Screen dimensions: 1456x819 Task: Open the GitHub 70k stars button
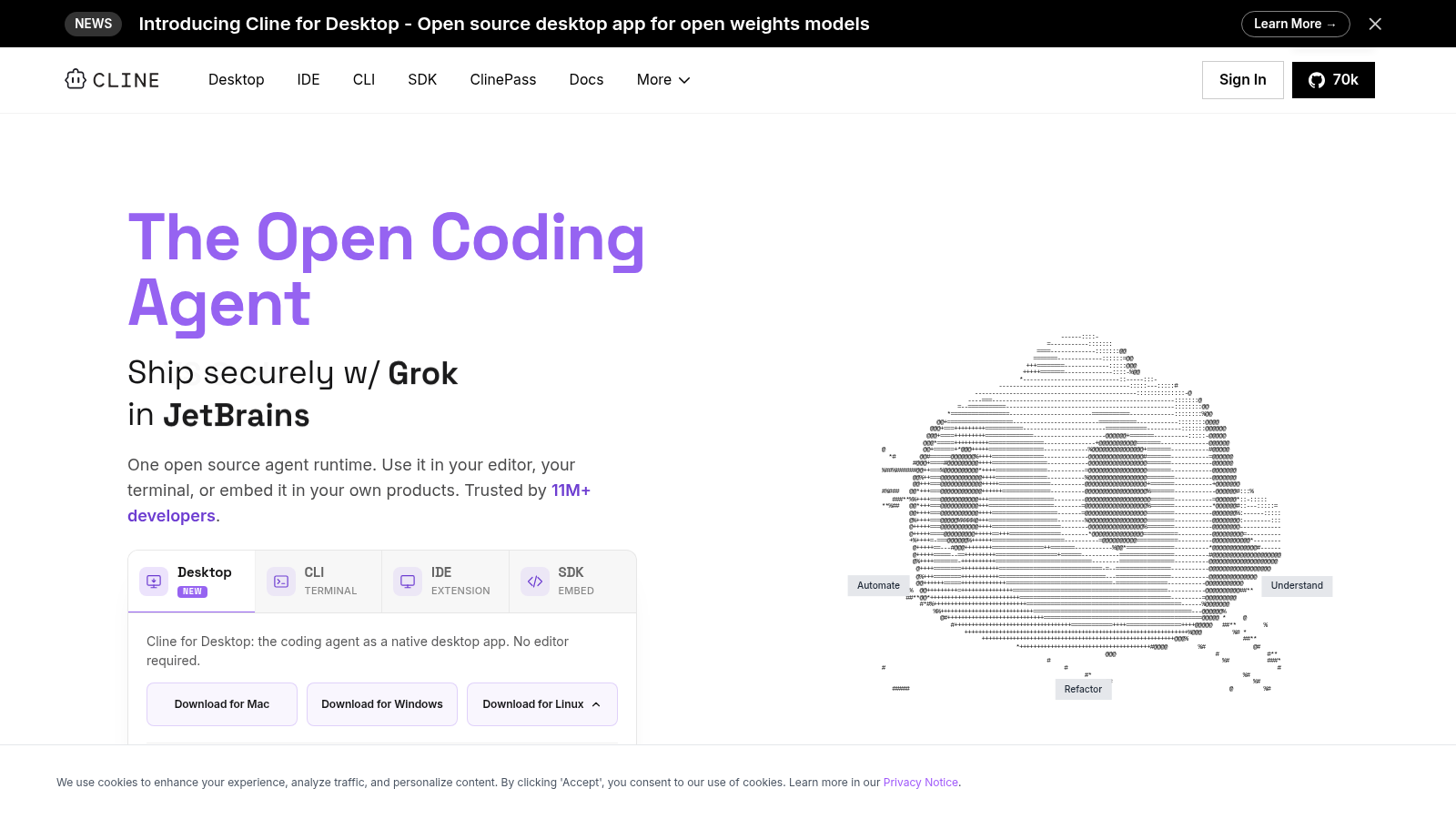(x=1333, y=80)
